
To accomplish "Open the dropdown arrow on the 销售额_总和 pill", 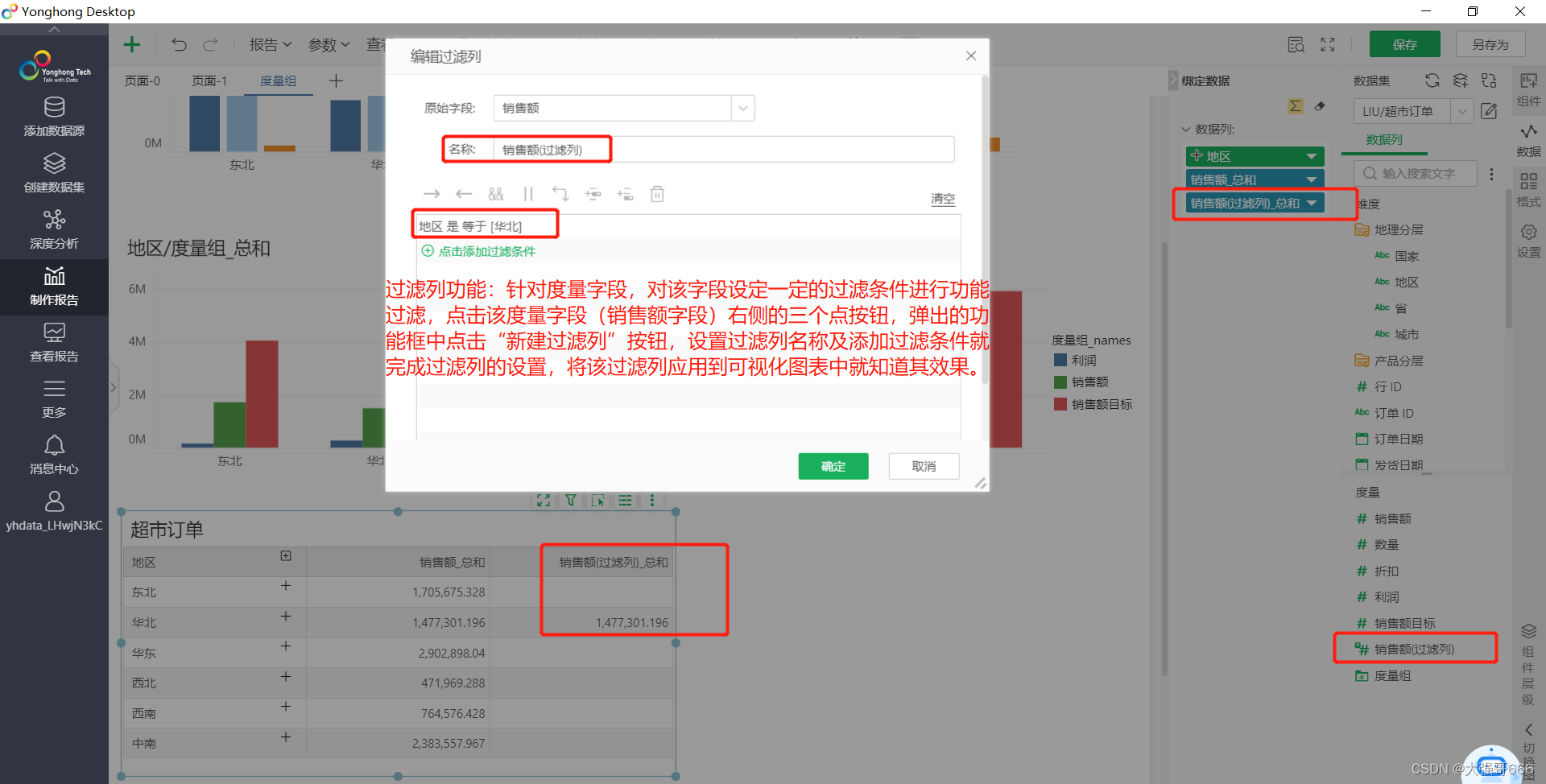I will pyautogui.click(x=1312, y=179).
